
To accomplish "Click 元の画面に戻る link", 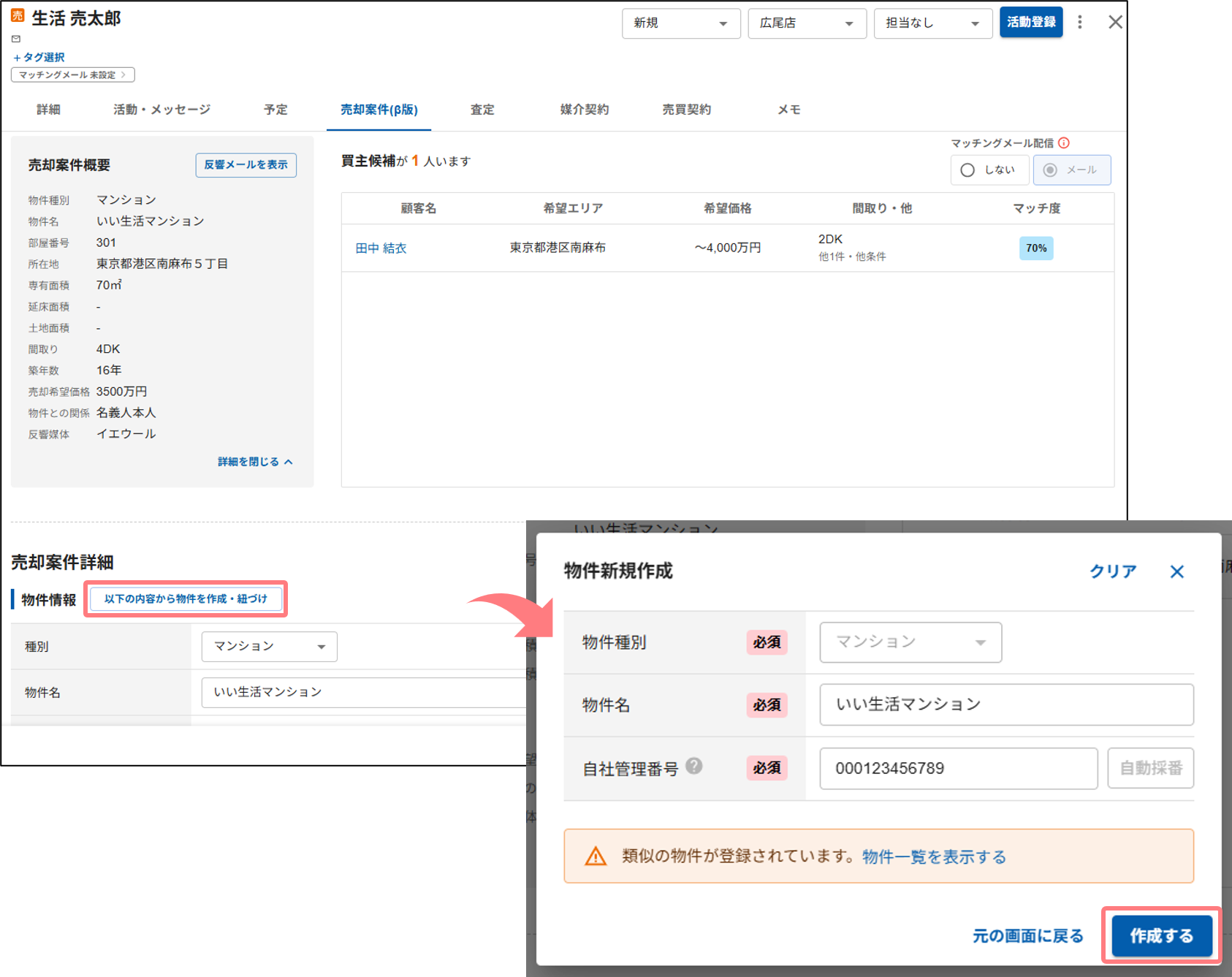I will coord(1027,936).
